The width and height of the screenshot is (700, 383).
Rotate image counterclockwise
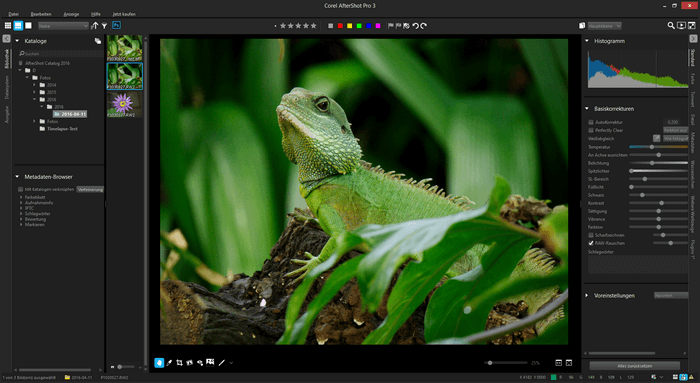415,26
